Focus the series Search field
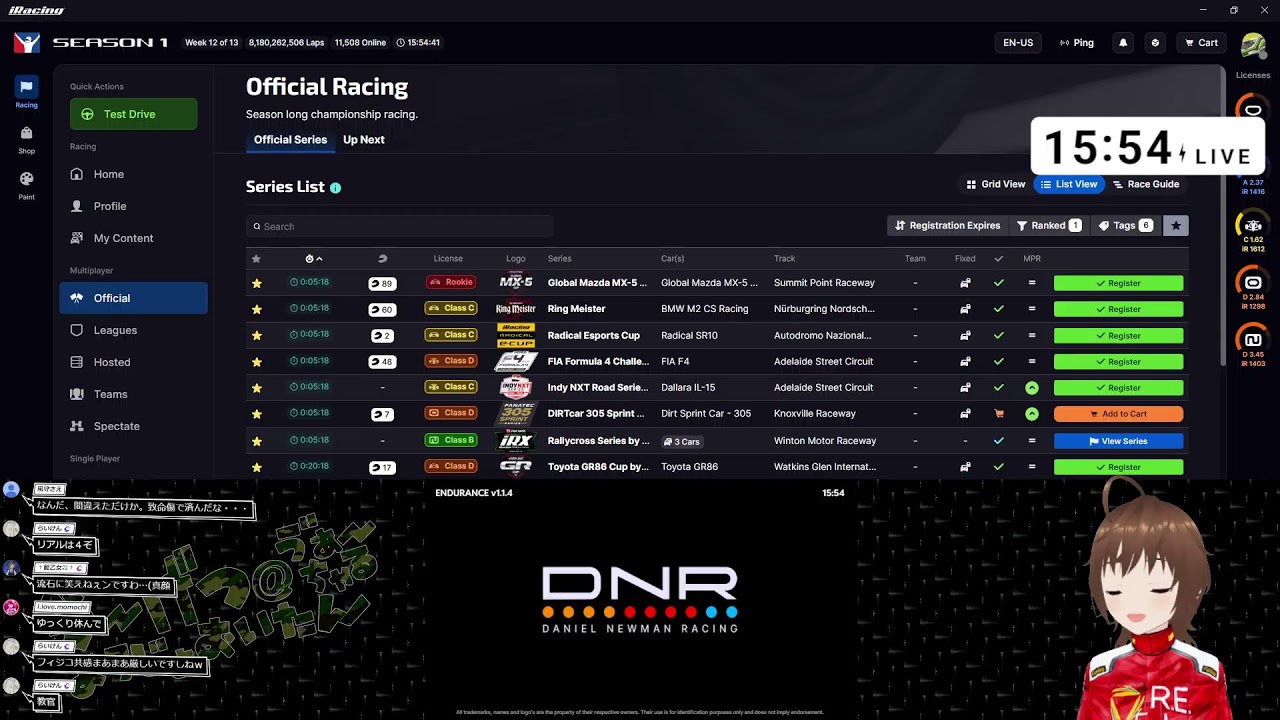 tap(400, 226)
